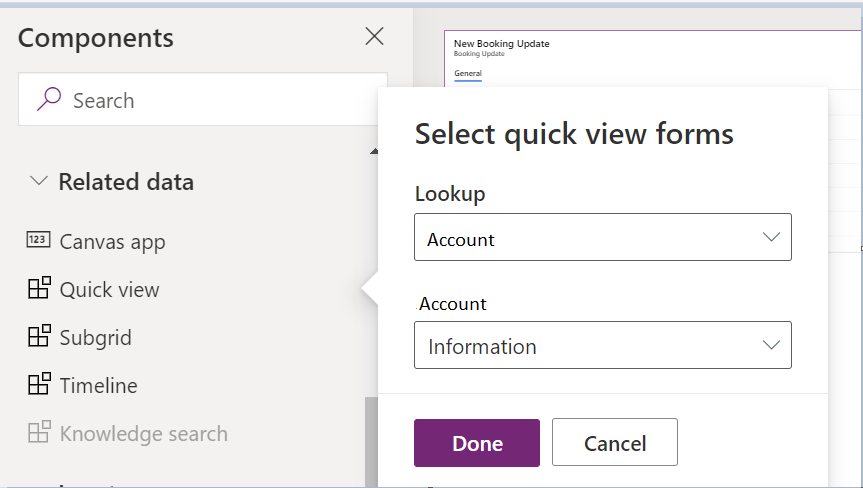Image resolution: width=863 pixels, height=488 pixels.
Task: Open the Account form dropdown showing Information
Action: tap(603, 345)
